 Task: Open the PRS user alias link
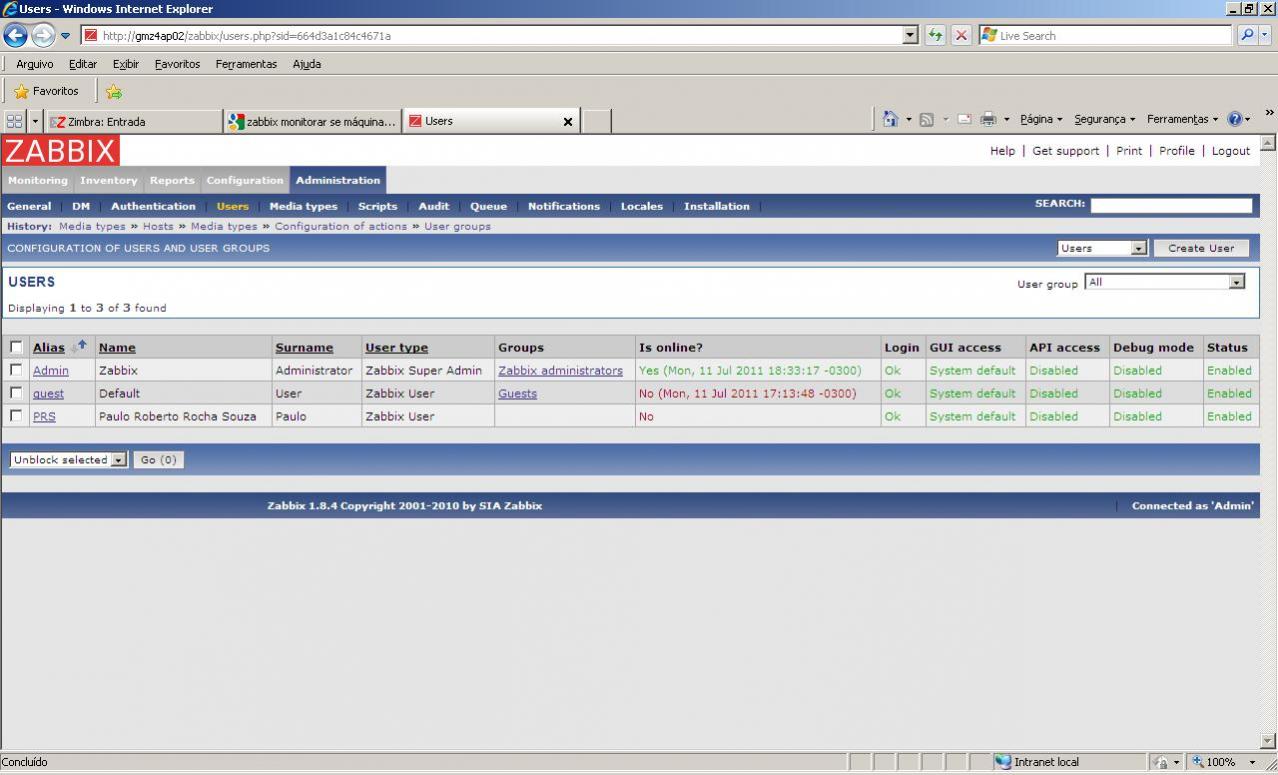pyautogui.click(x=44, y=416)
